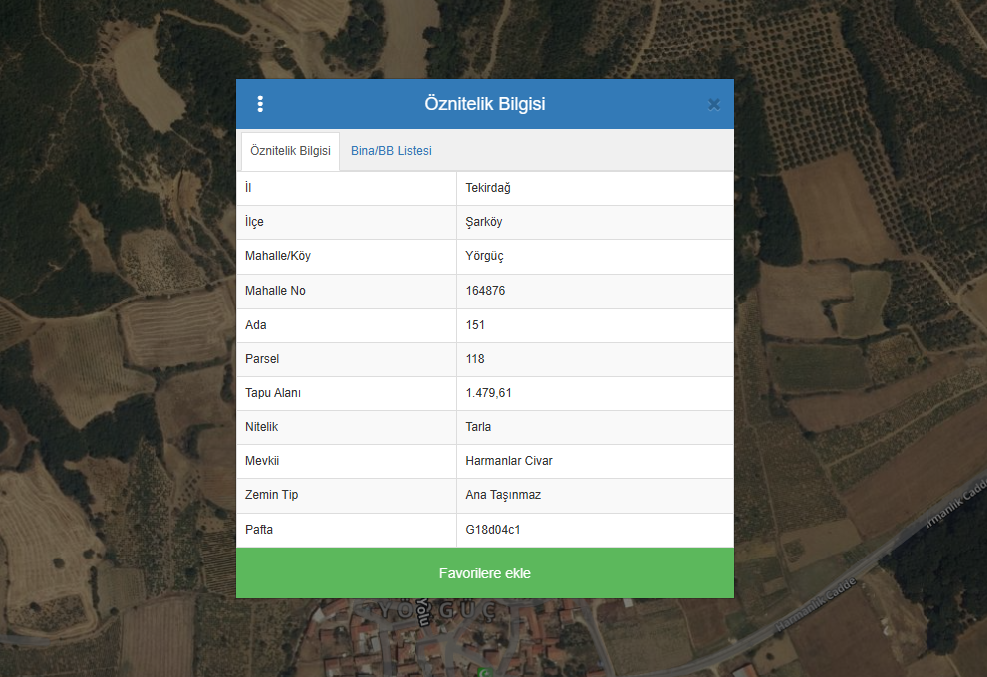The image size is (987, 677).
Task: Select the Tapu Alanı value 1.479,61
Action: point(488,393)
